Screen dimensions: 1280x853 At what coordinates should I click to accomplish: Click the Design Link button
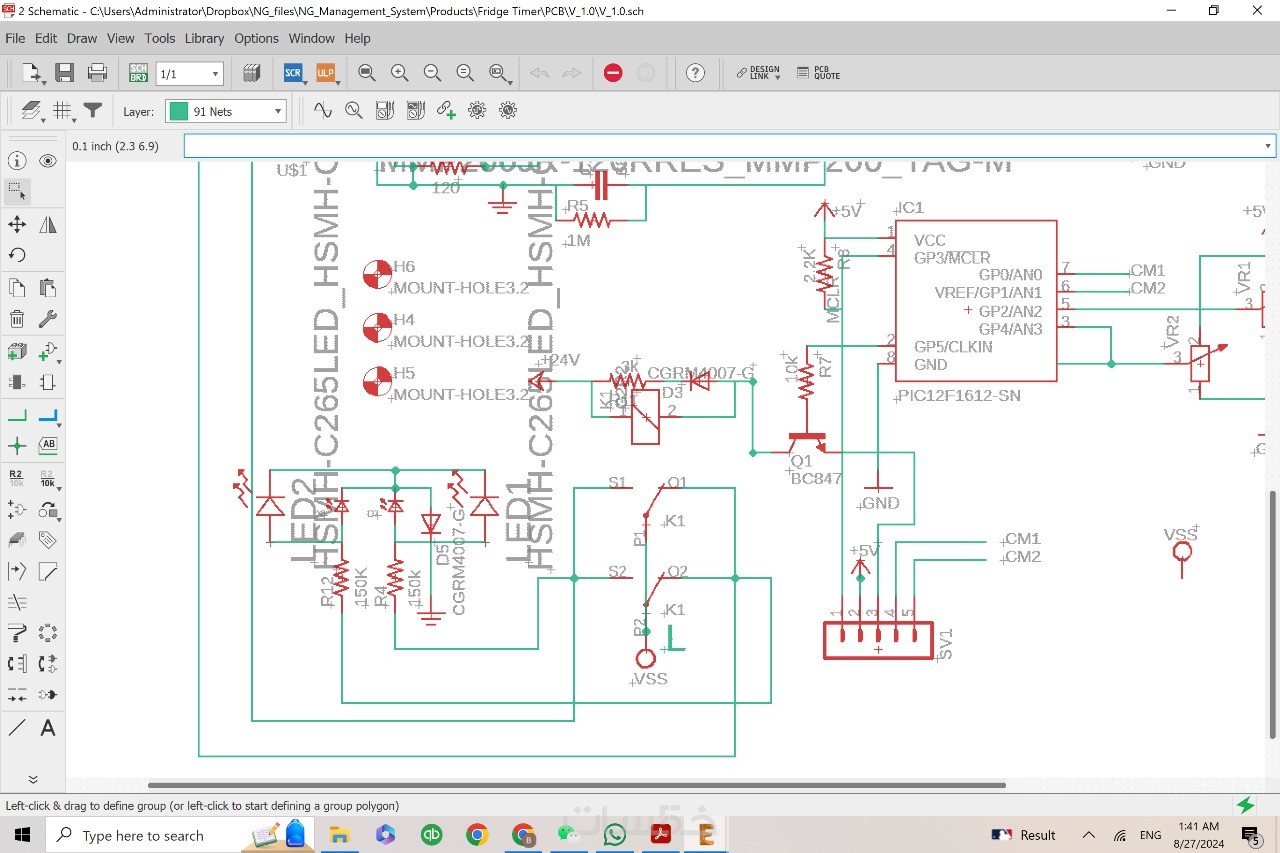coord(758,73)
